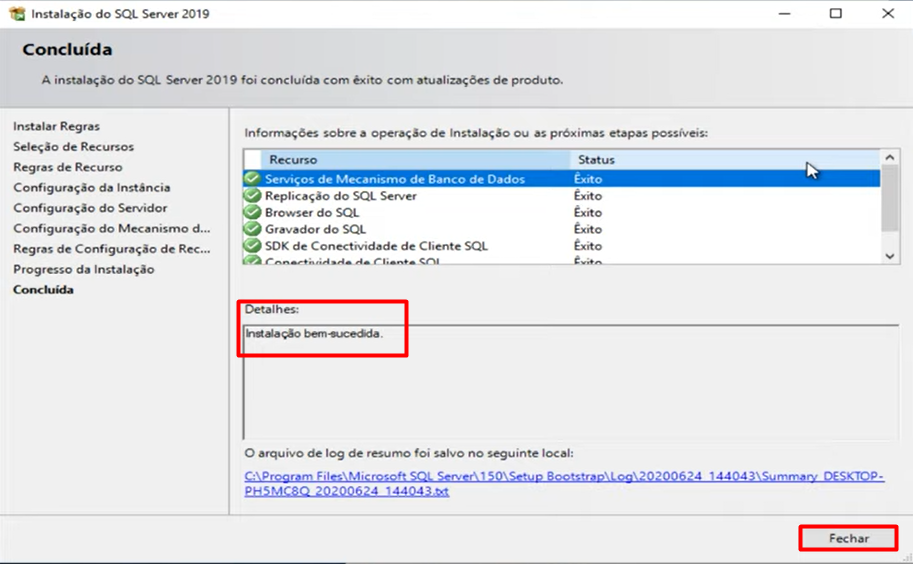The image size is (913, 564).
Task: Click Êxito status of Gravador do SQL
Action: coord(588,229)
